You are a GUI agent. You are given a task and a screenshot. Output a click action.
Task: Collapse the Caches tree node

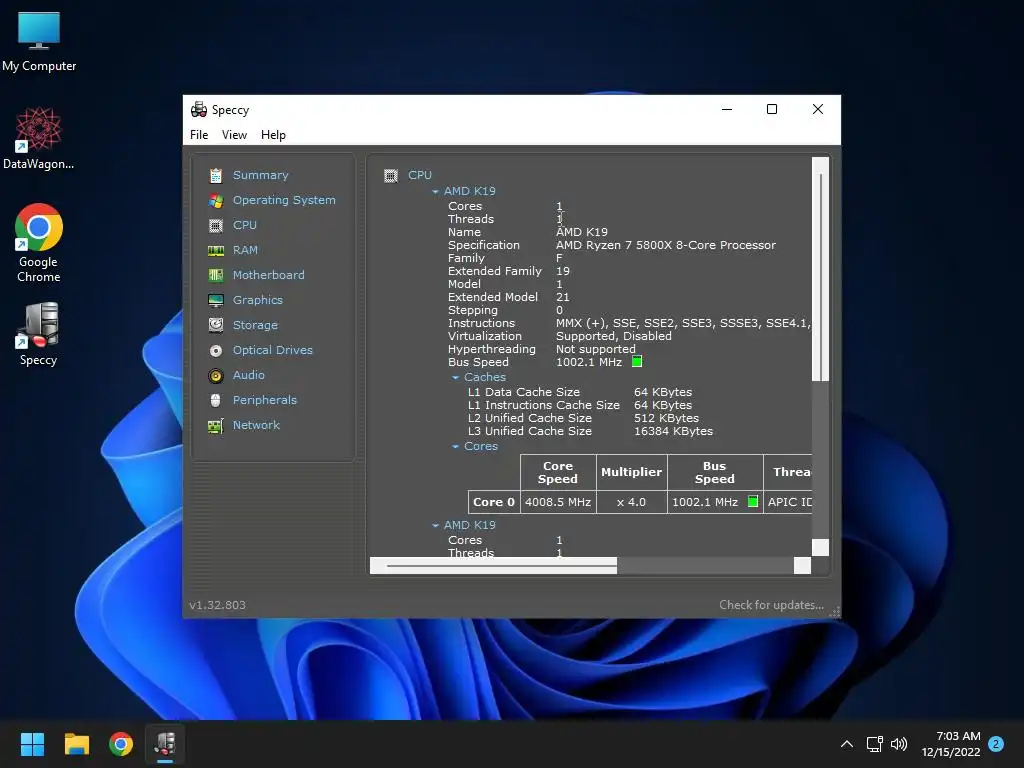tap(456, 377)
